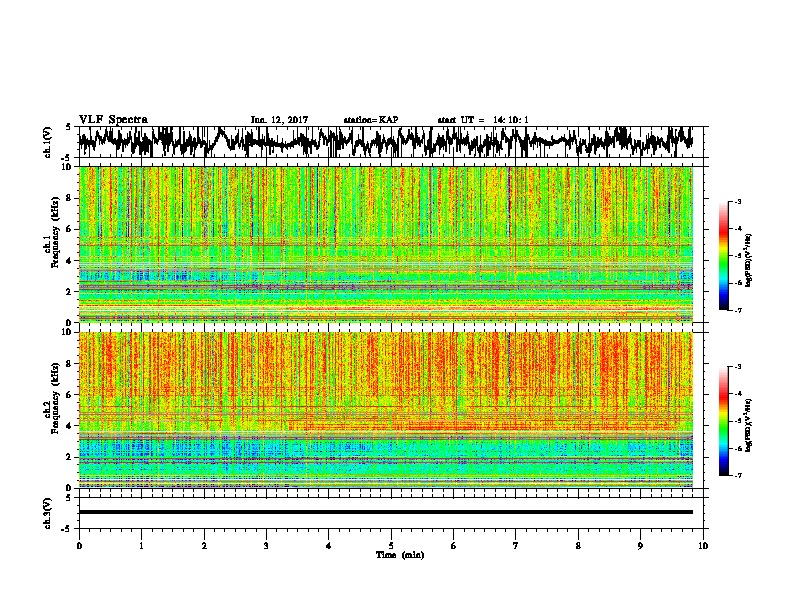Select the 'start UT = 14:10: 1' text

(x=483, y=120)
